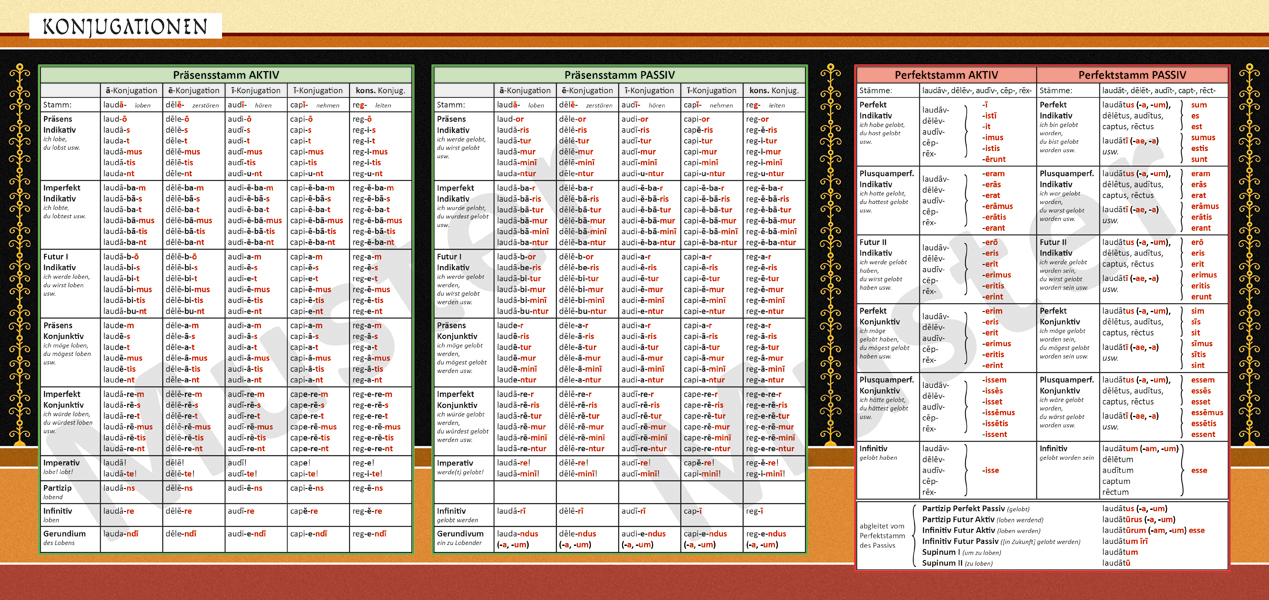The image size is (1269, 600).
Task: Select the supine form laudātū
Action: click(1116, 563)
